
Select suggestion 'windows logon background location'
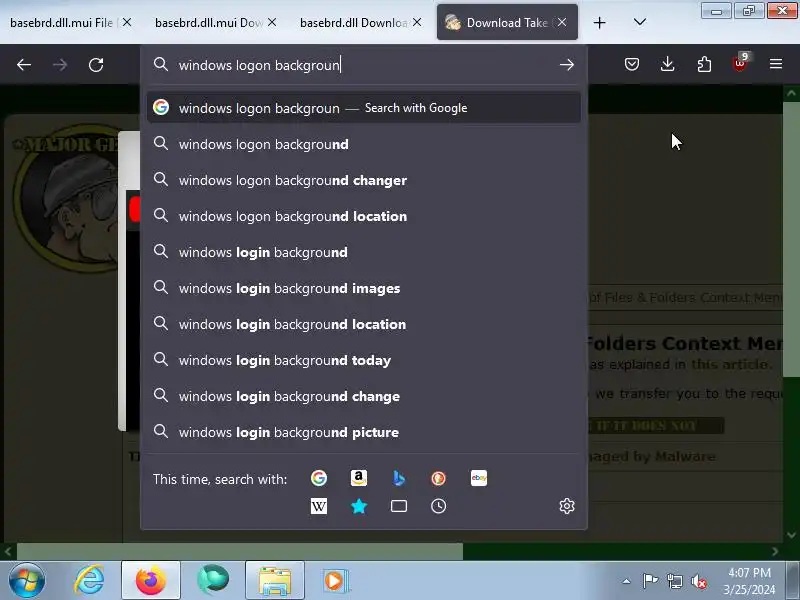364,216
